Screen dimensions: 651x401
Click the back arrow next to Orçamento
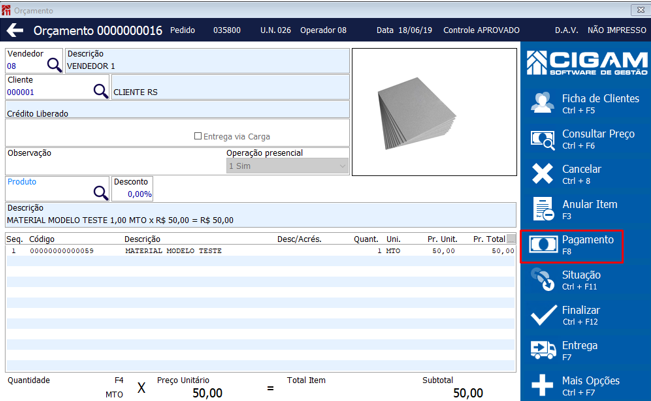pyautogui.click(x=15, y=30)
